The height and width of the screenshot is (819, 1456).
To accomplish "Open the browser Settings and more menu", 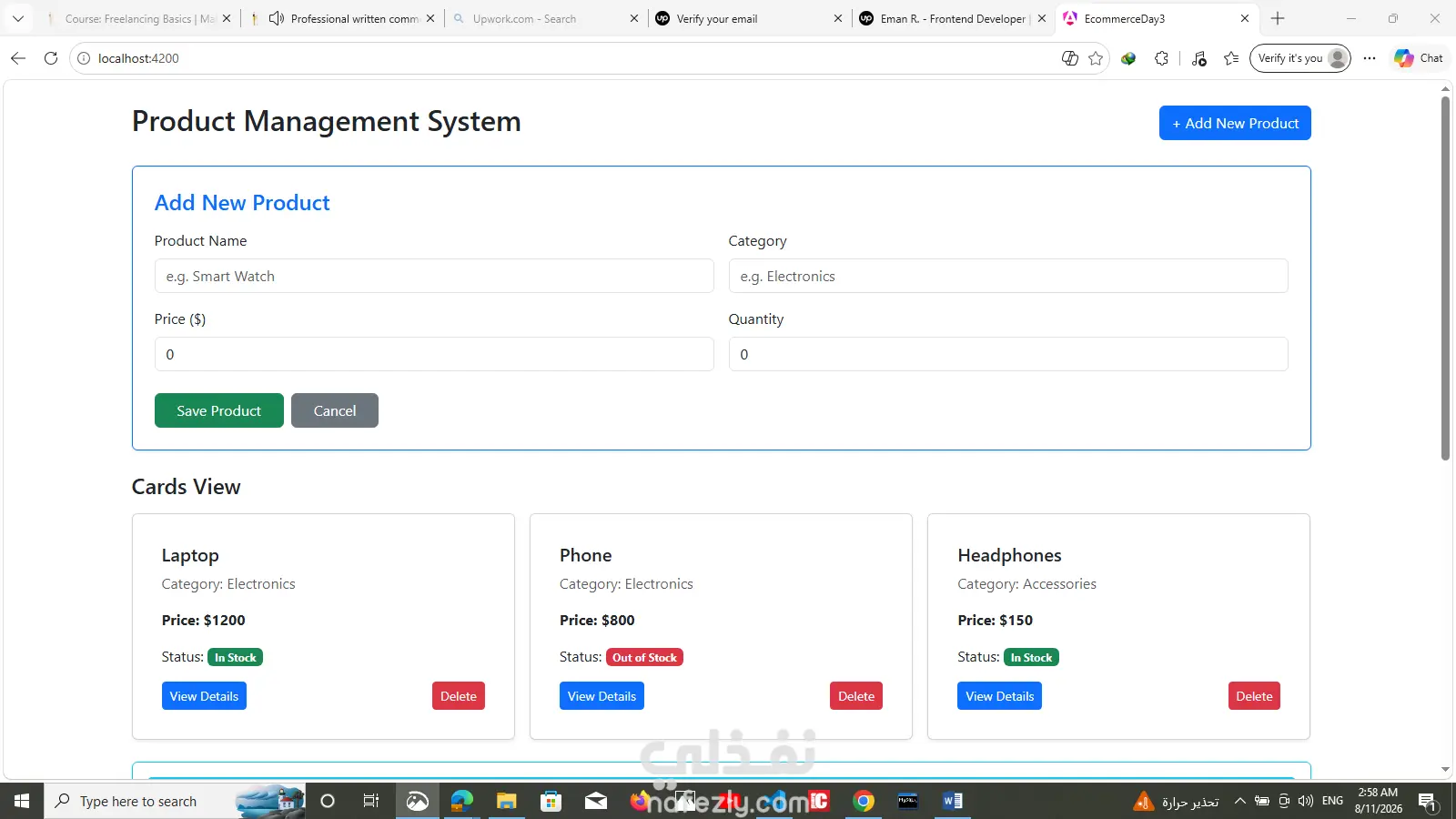I will pyautogui.click(x=1370, y=58).
